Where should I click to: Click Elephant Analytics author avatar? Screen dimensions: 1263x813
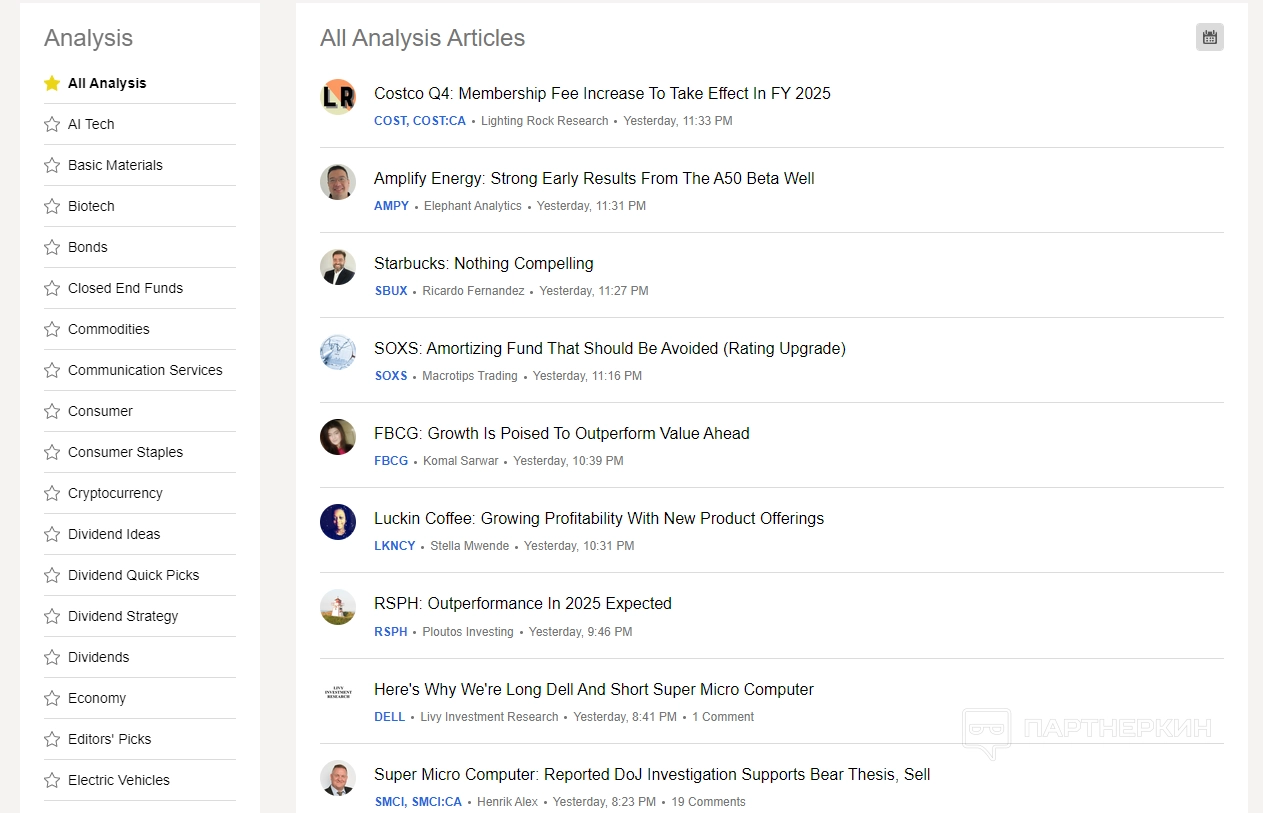pos(338,182)
